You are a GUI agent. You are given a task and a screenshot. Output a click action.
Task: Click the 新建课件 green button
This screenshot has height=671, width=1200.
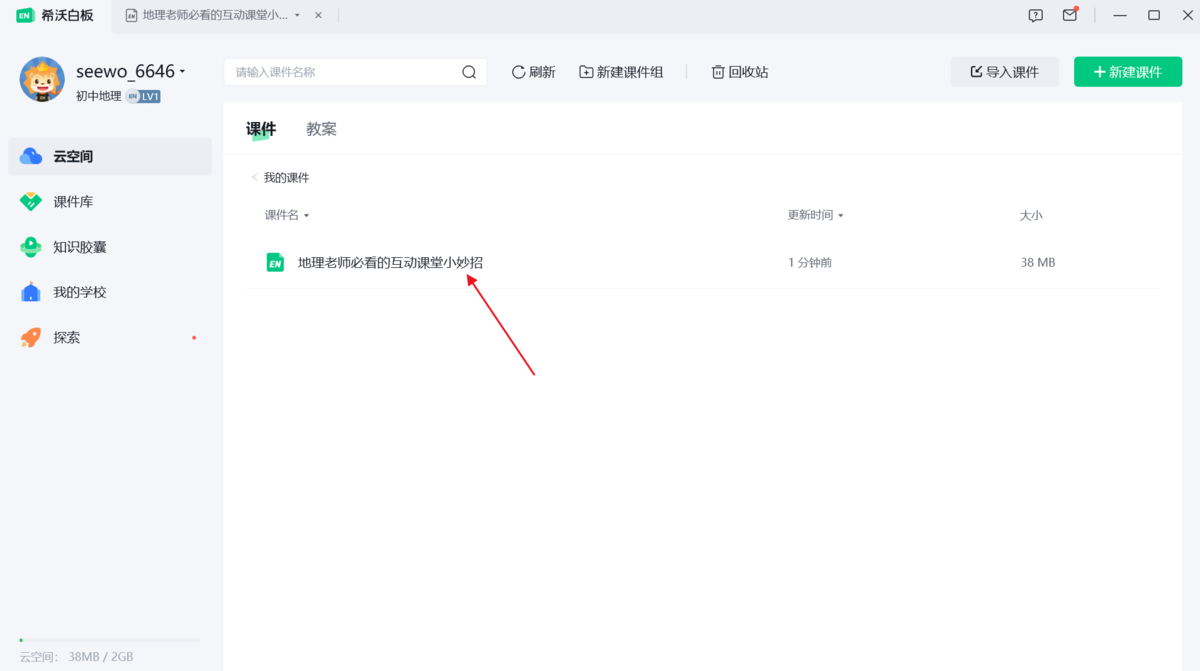1127,71
